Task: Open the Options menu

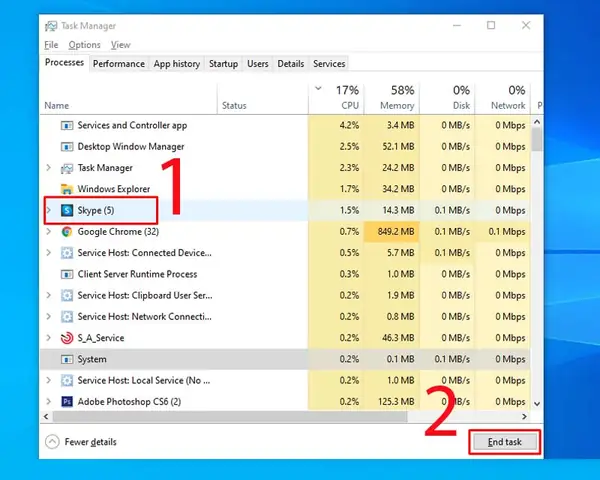Action: (84, 45)
